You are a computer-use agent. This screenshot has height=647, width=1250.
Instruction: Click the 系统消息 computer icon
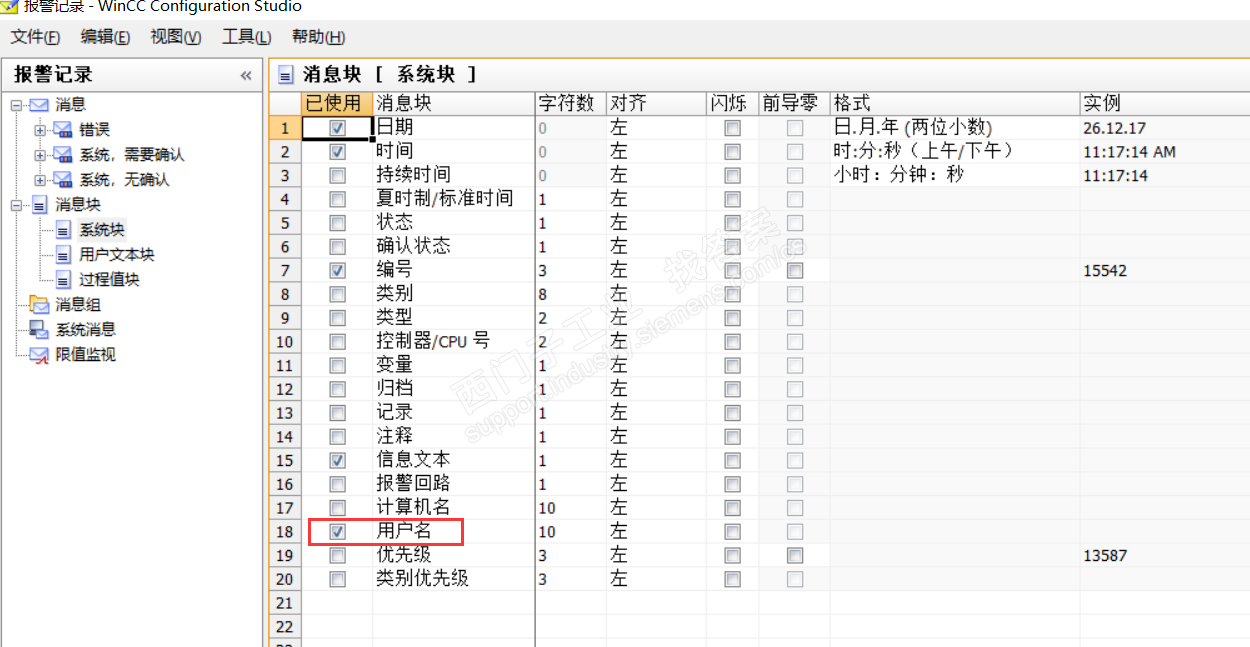click(x=39, y=330)
